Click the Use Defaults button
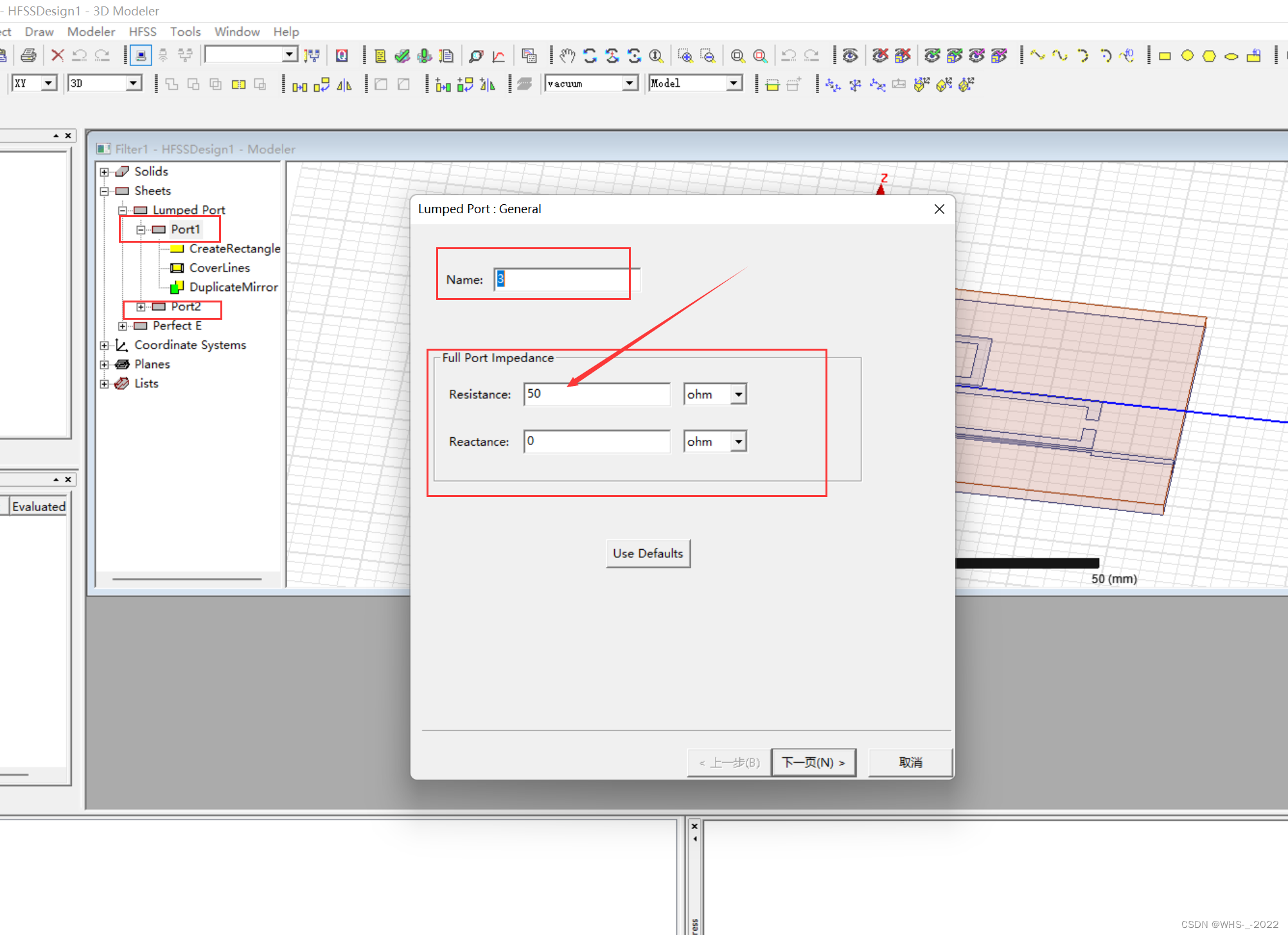Image resolution: width=1288 pixels, height=935 pixels. pyautogui.click(x=648, y=554)
